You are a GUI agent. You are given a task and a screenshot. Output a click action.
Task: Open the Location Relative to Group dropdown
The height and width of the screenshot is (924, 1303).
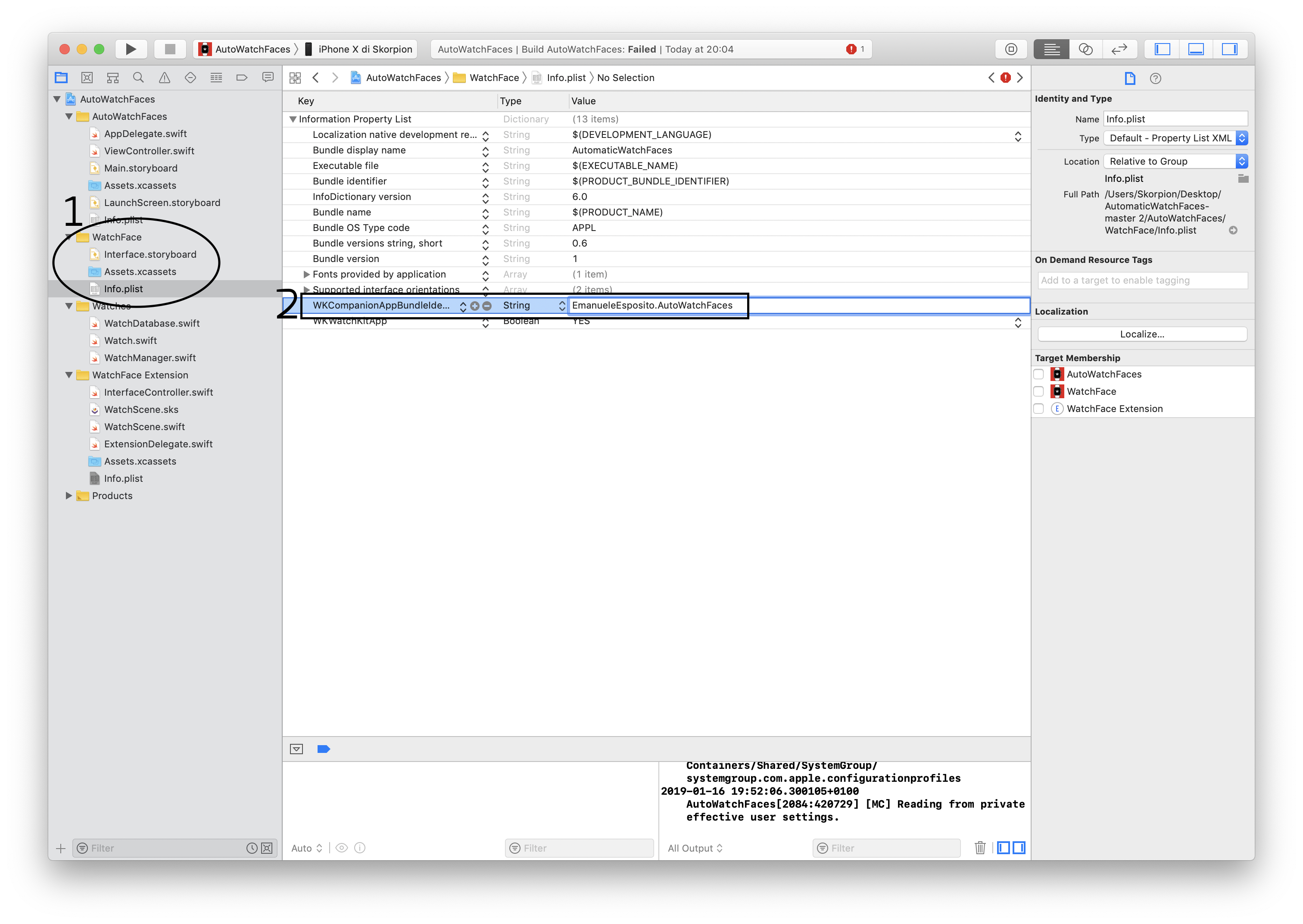coord(1175,161)
